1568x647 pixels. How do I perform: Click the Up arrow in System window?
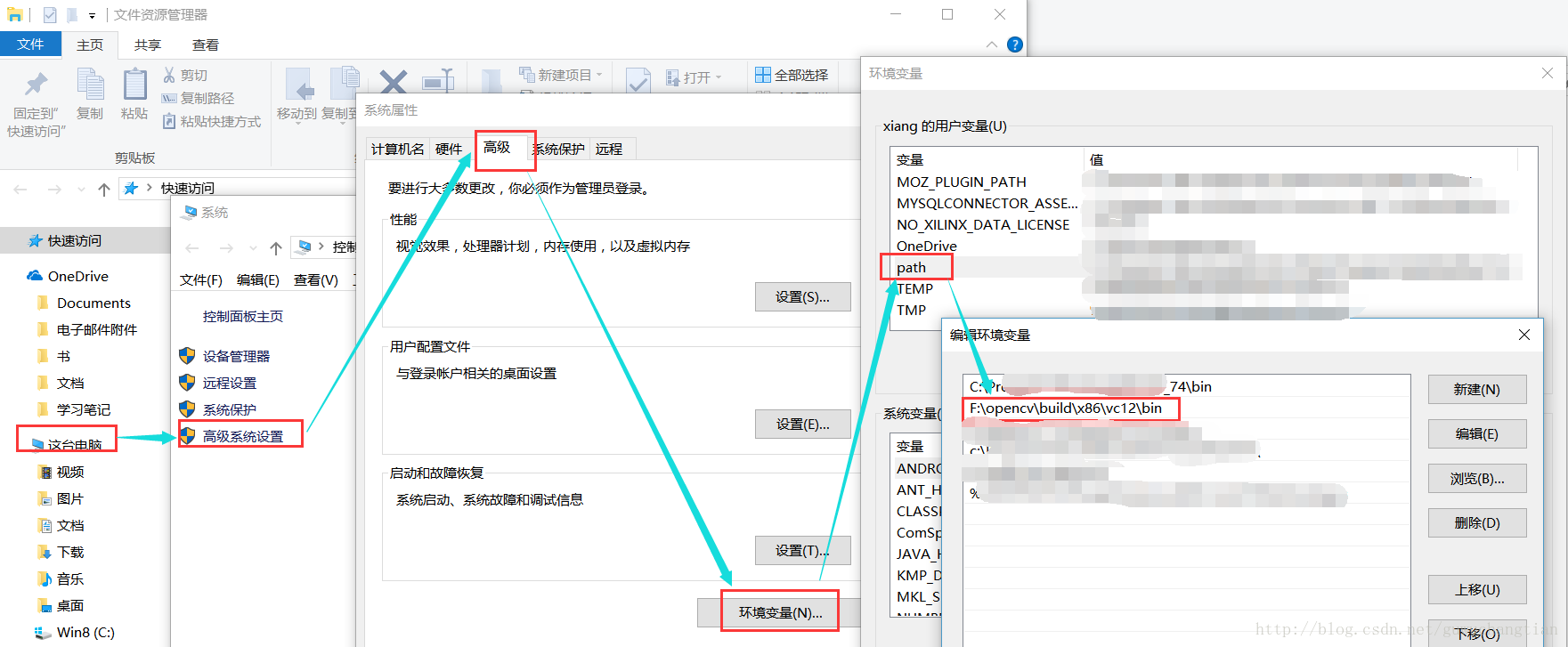click(x=276, y=247)
